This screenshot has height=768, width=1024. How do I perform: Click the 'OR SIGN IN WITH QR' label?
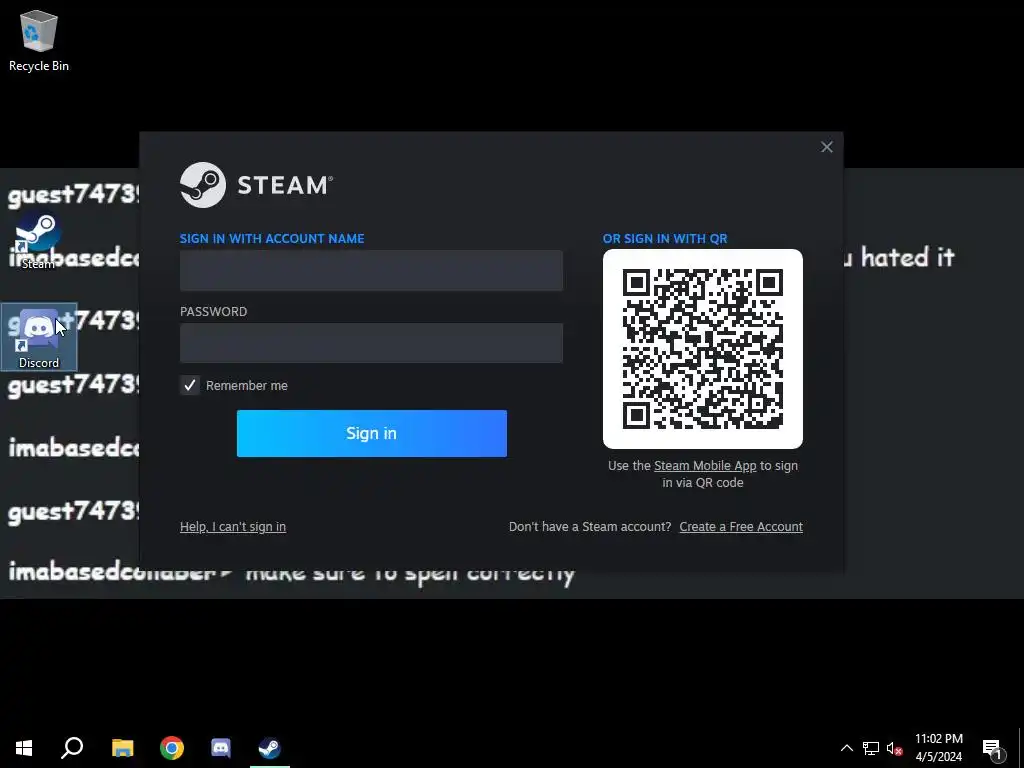[x=665, y=238]
